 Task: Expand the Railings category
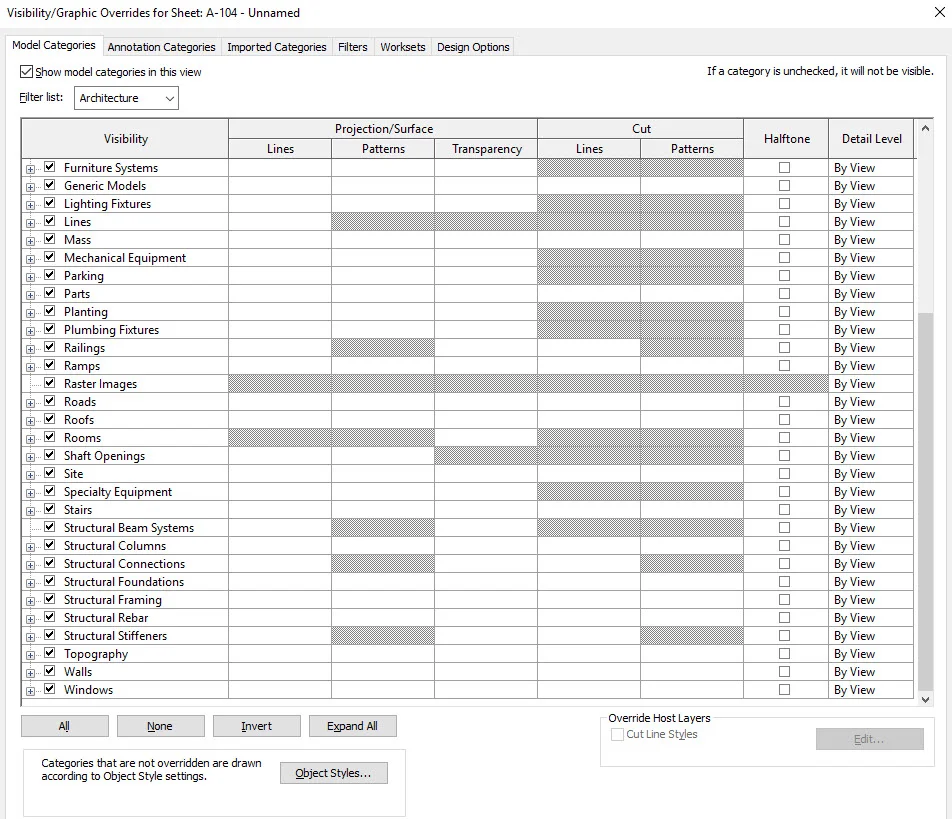click(x=30, y=349)
